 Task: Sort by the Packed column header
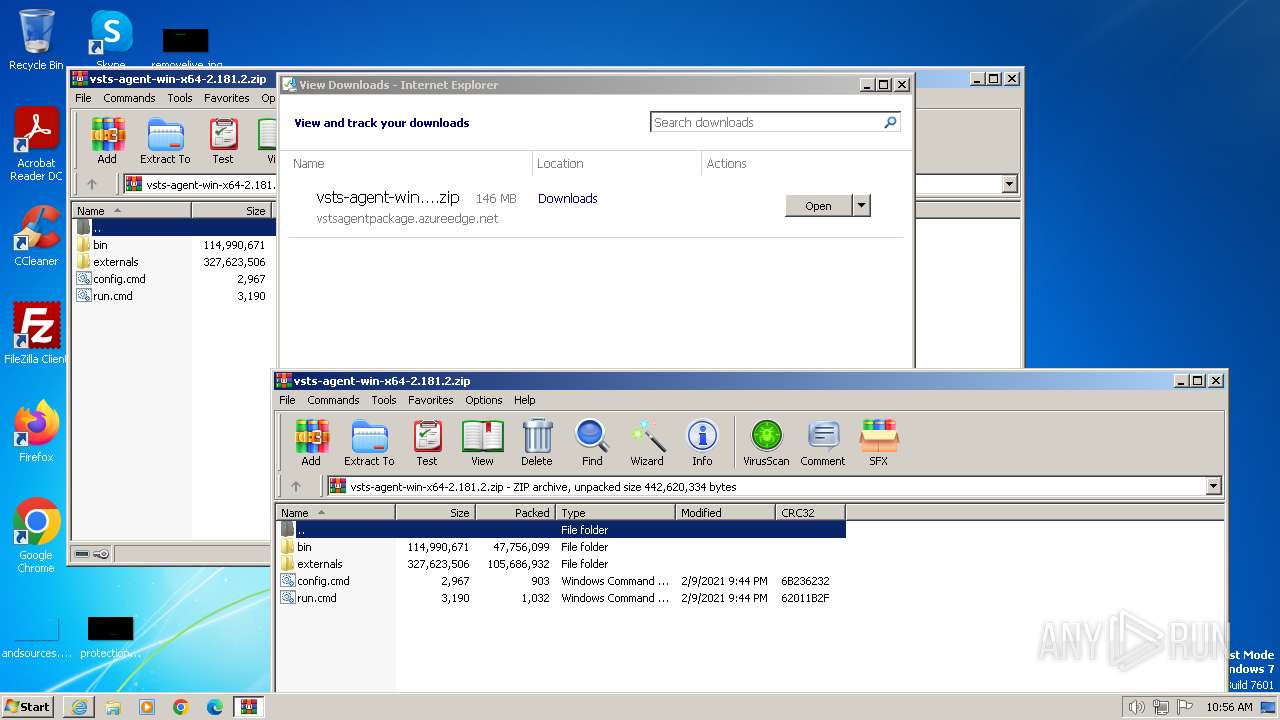click(514, 512)
